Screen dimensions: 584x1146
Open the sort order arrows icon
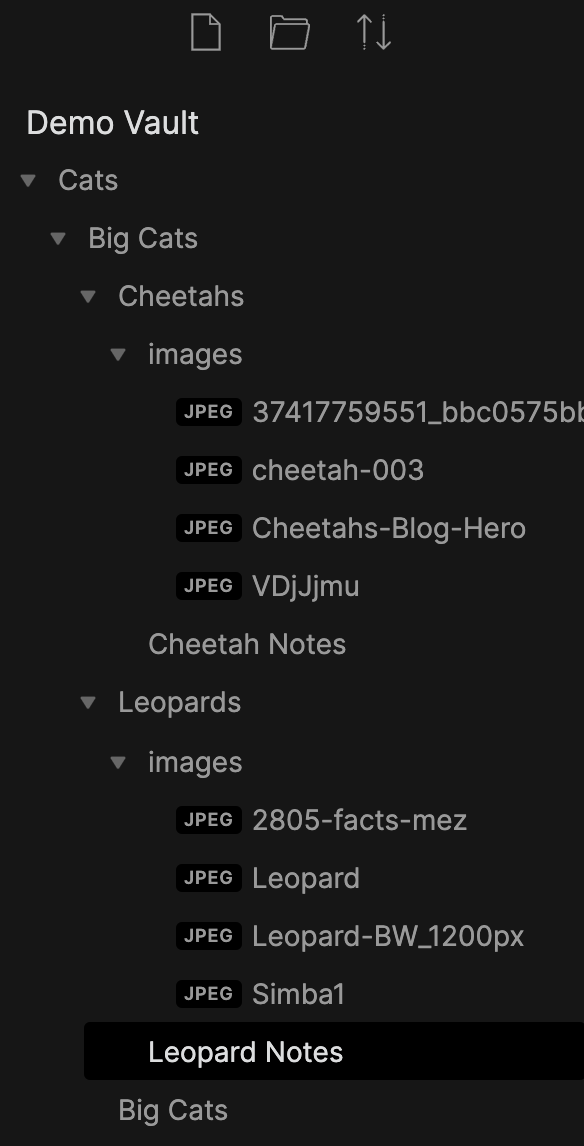point(373,33)
